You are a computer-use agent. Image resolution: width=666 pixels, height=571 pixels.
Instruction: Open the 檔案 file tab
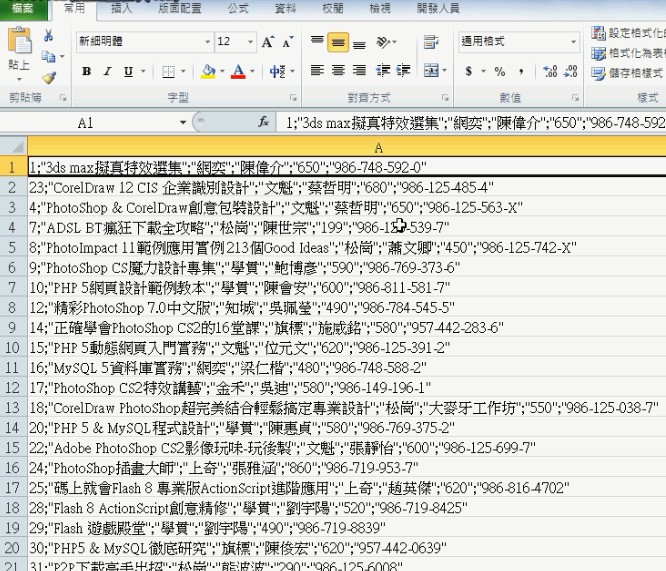click(x=23, y=8)
